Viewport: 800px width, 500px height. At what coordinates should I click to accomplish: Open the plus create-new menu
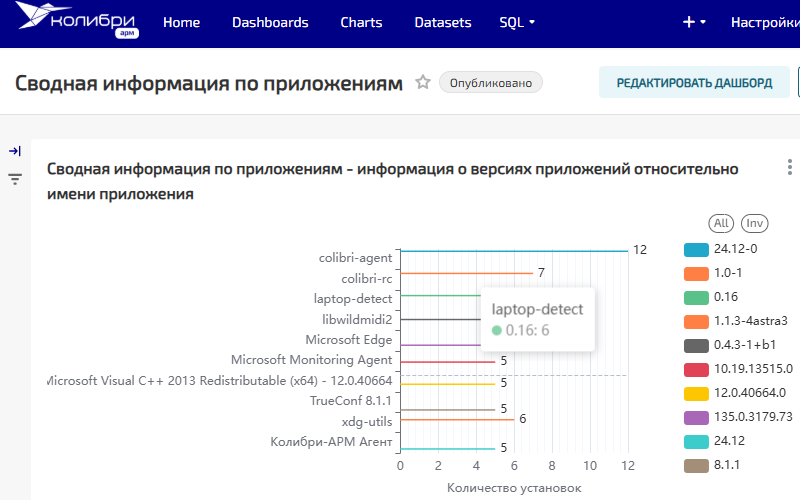pyautogui.click(x=694, y=22)
